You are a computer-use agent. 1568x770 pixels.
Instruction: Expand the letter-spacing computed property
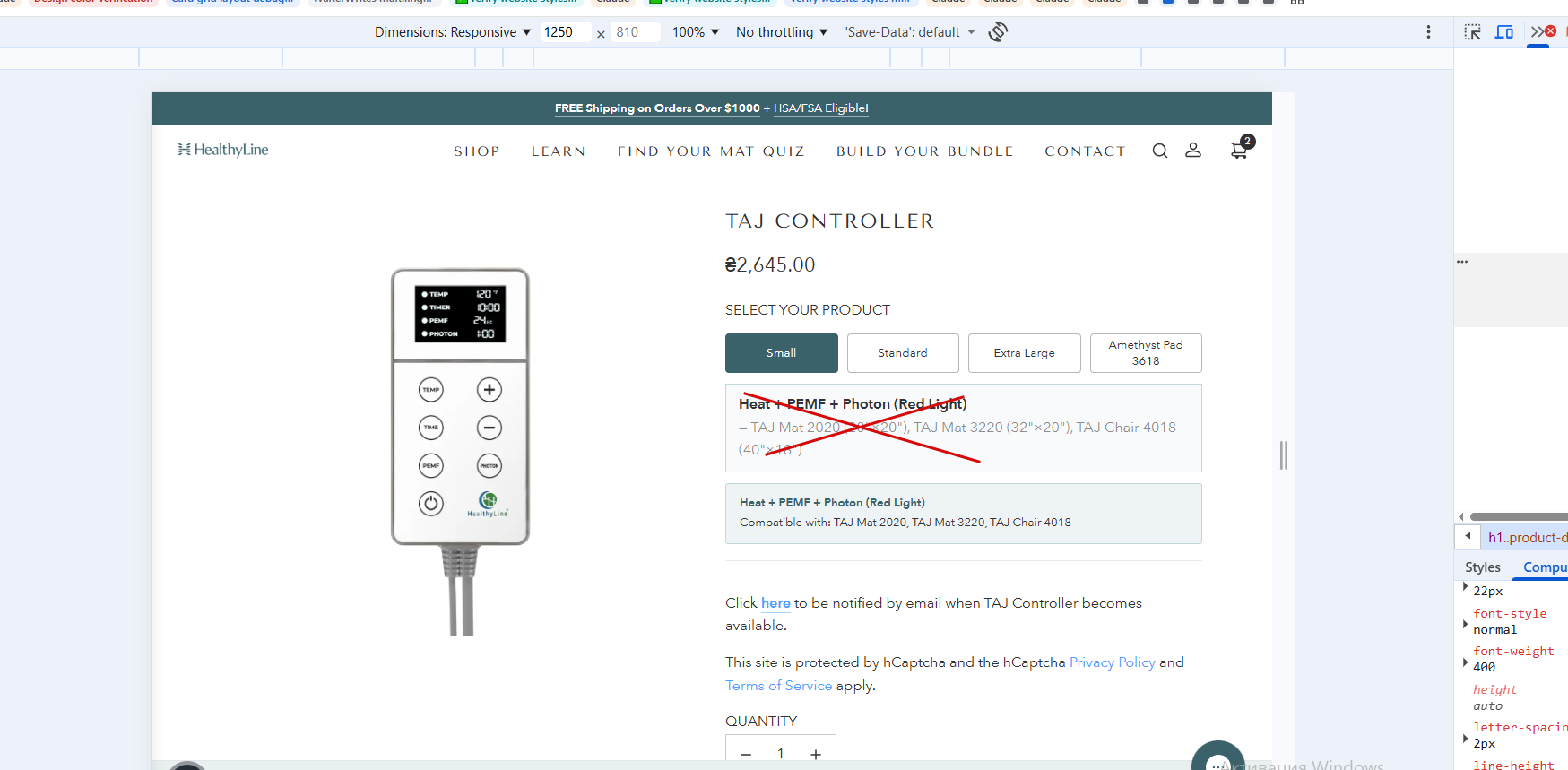(x=1465, y=739)
